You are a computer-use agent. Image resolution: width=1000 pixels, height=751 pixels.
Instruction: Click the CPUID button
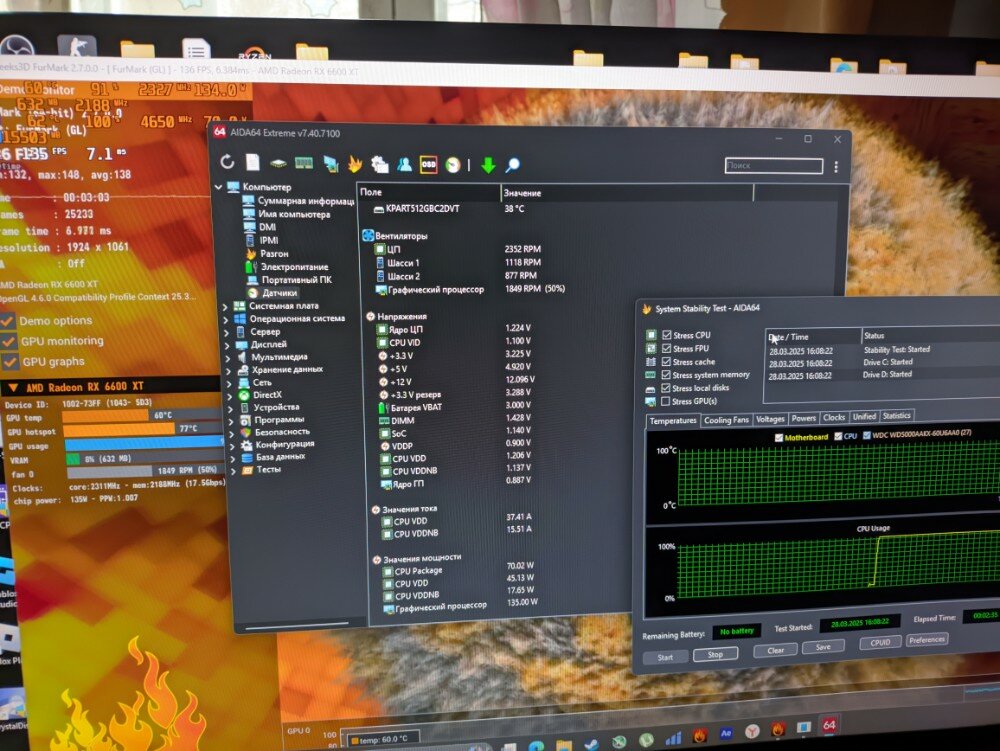pyautogui.click(x=880, y=643)
